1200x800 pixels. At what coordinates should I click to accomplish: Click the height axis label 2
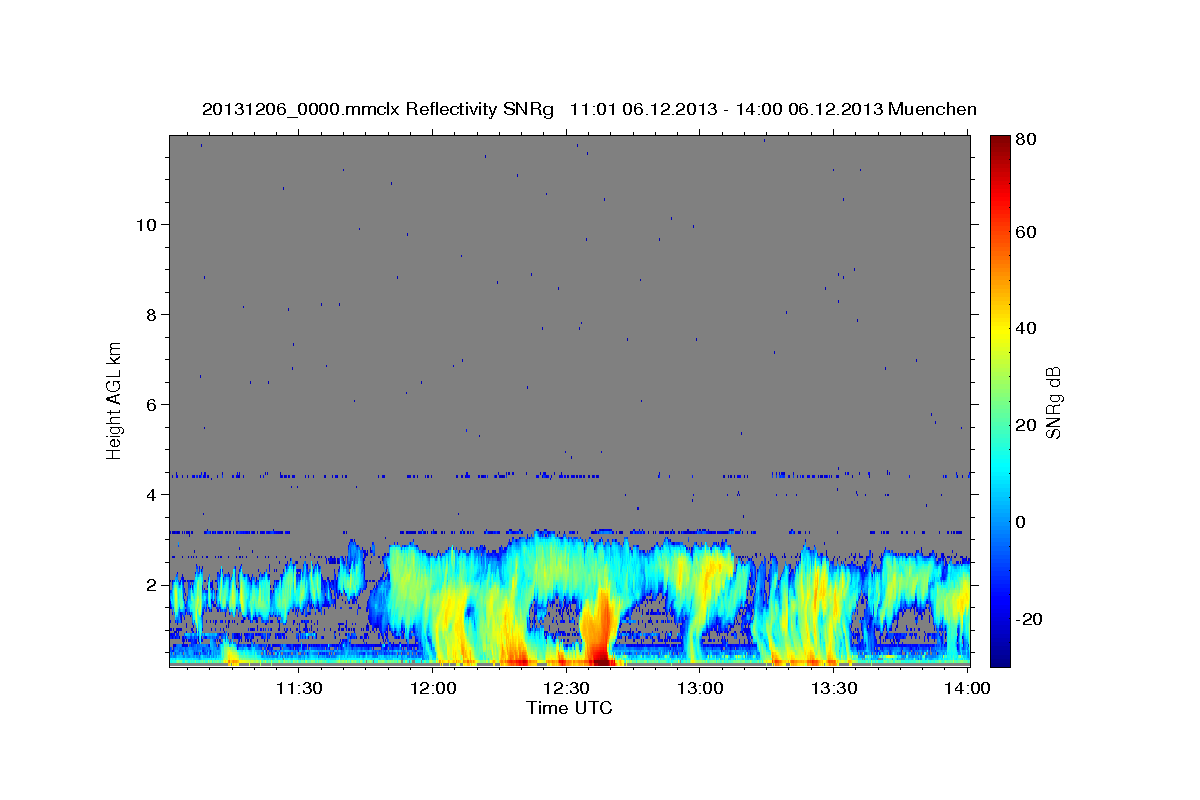click(x=151, y=584)
